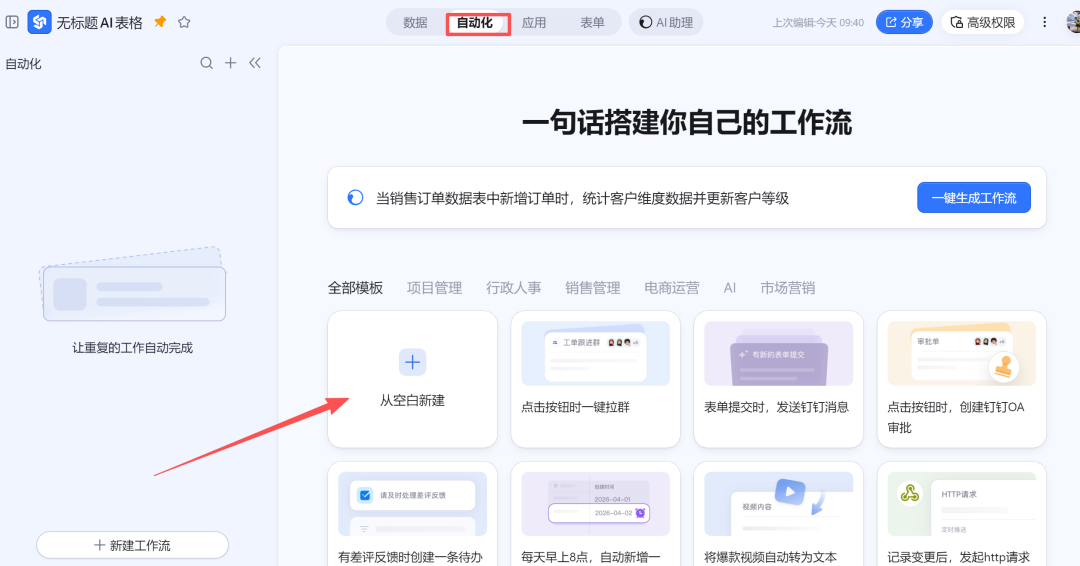This screenshot has height=566, width=1080.
Task: Click the user avatar in top right
Action: [1073, 22]
